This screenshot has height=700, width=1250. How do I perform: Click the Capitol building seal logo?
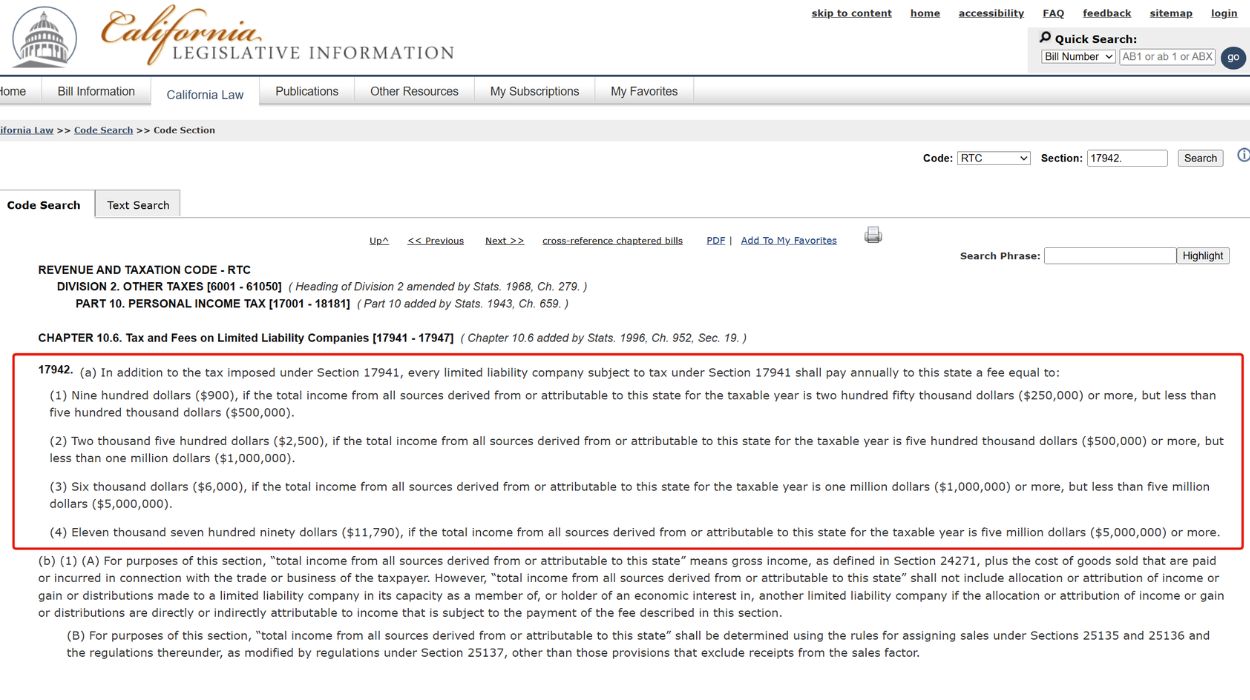42,38
